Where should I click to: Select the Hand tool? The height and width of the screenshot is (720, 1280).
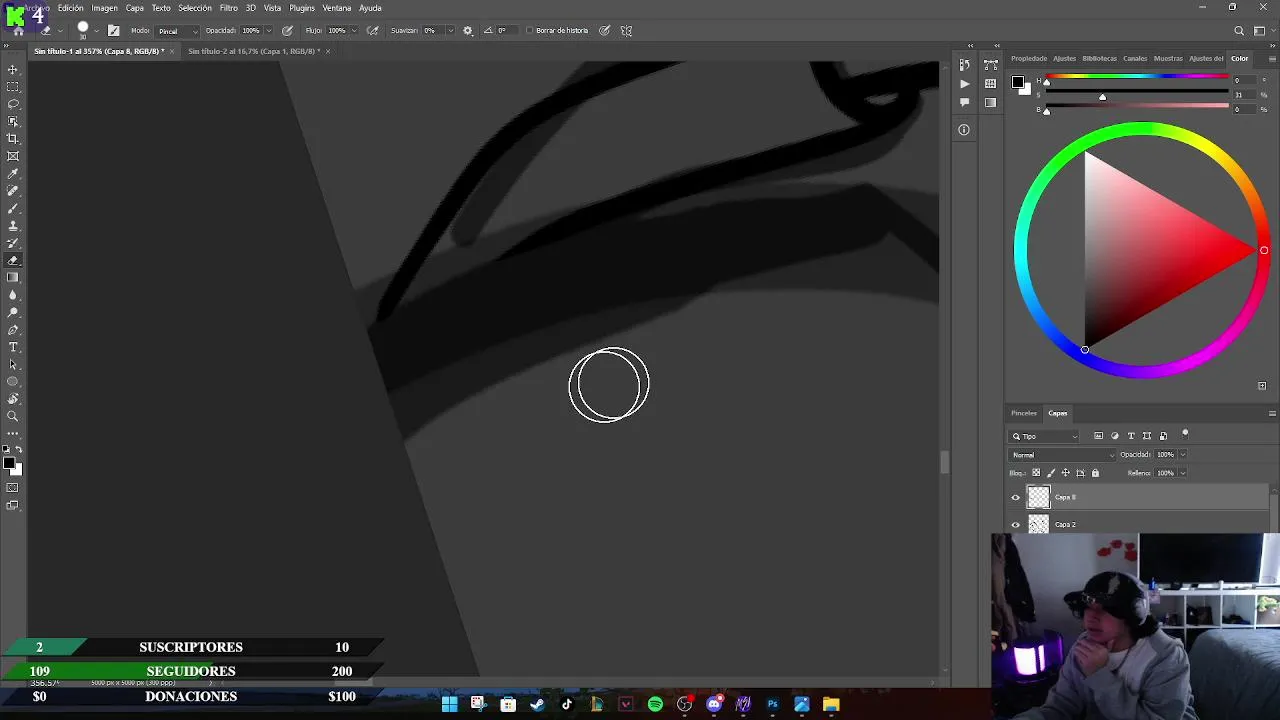[13, 399]
